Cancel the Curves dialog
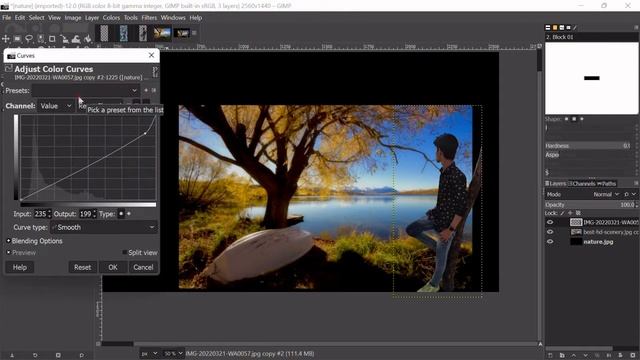 pos(143,267)
